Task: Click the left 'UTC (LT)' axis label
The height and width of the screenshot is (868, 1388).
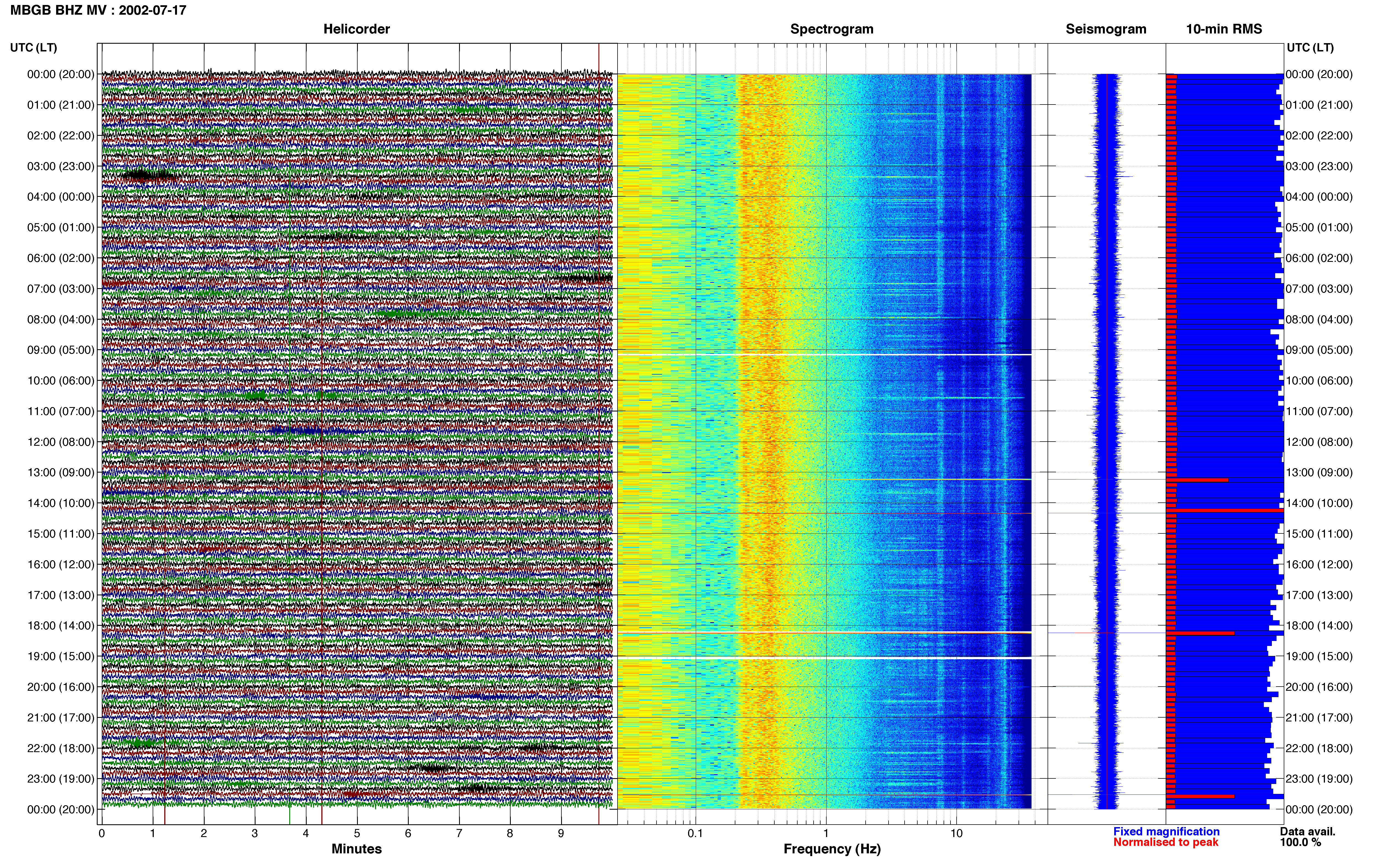Action: (34, 48)
